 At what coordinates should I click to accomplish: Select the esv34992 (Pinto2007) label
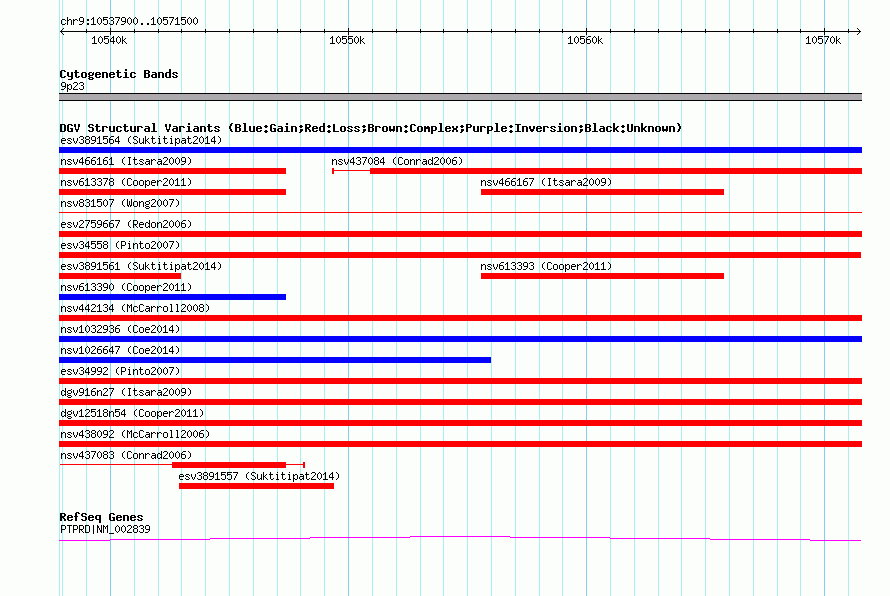click(120, 371)
